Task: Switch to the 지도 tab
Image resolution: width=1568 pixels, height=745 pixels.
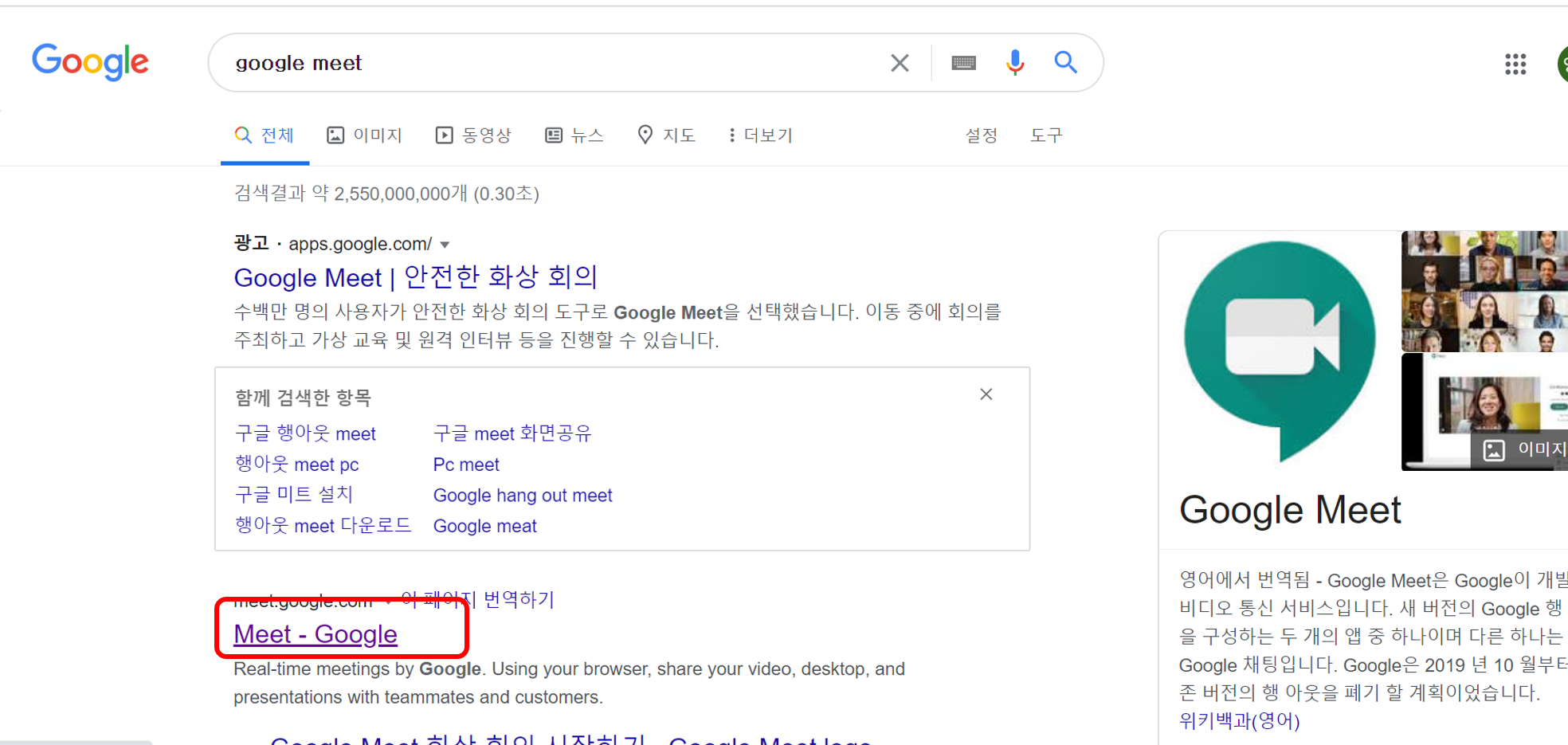Action: coord(667,135)
